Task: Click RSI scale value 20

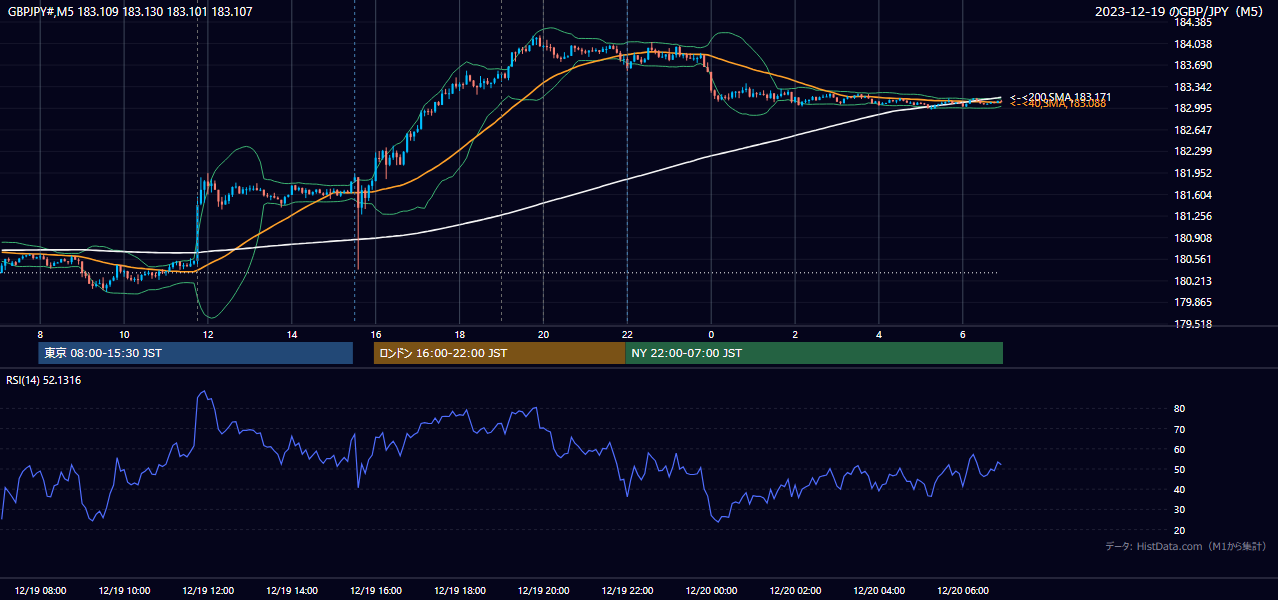Action: [x=1180, y=530]
